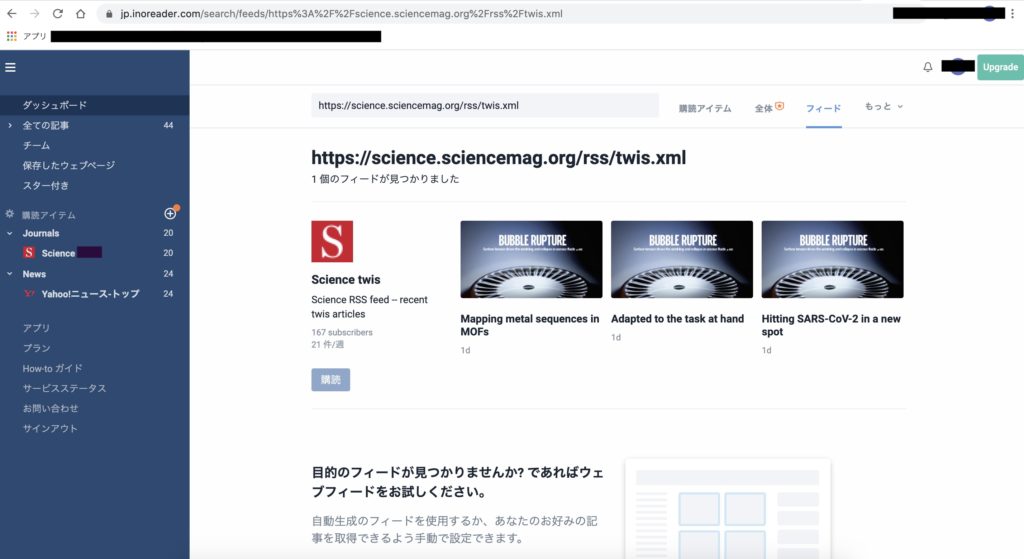
Task: Switch to the 購読アイテム tab
Action: click(705, 108)
